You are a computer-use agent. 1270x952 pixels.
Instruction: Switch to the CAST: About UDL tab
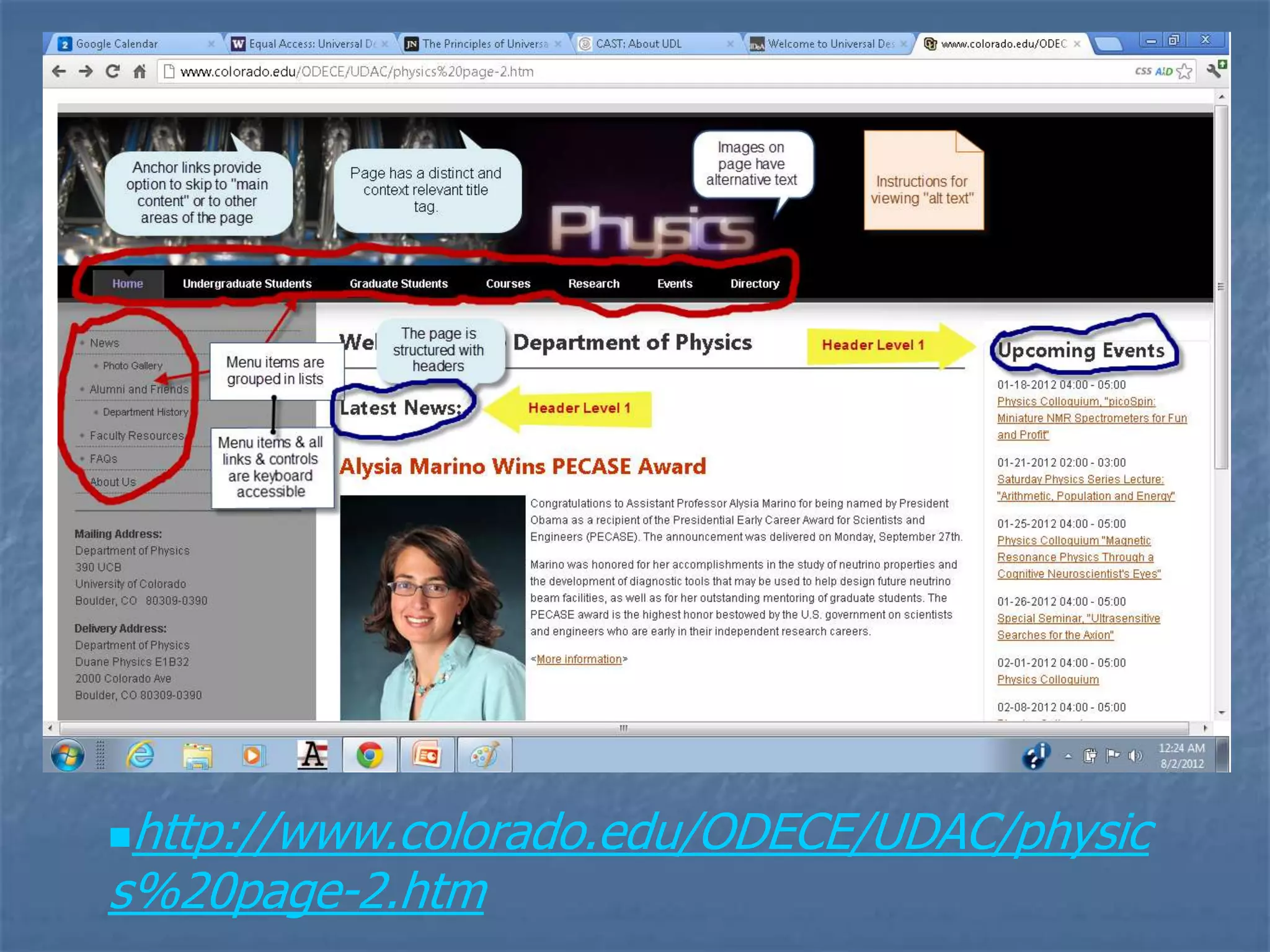click(655, 44)
